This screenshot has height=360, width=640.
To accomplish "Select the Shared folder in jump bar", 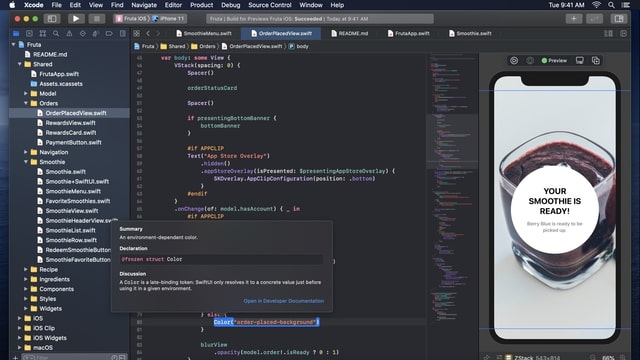I will [173, 46].
